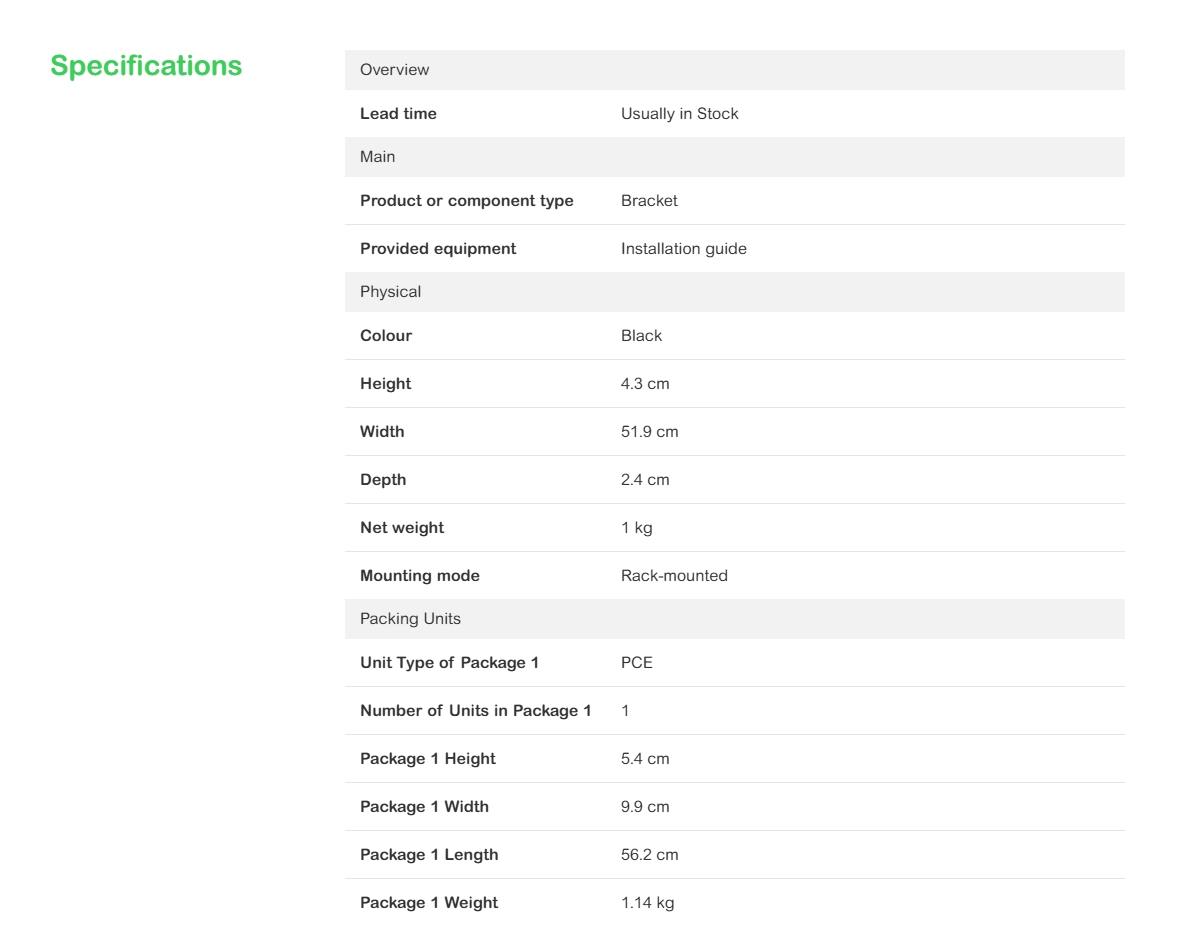Collapse the Overview section header
This screenshot has height=931, width=1192.
coord(394,70)
